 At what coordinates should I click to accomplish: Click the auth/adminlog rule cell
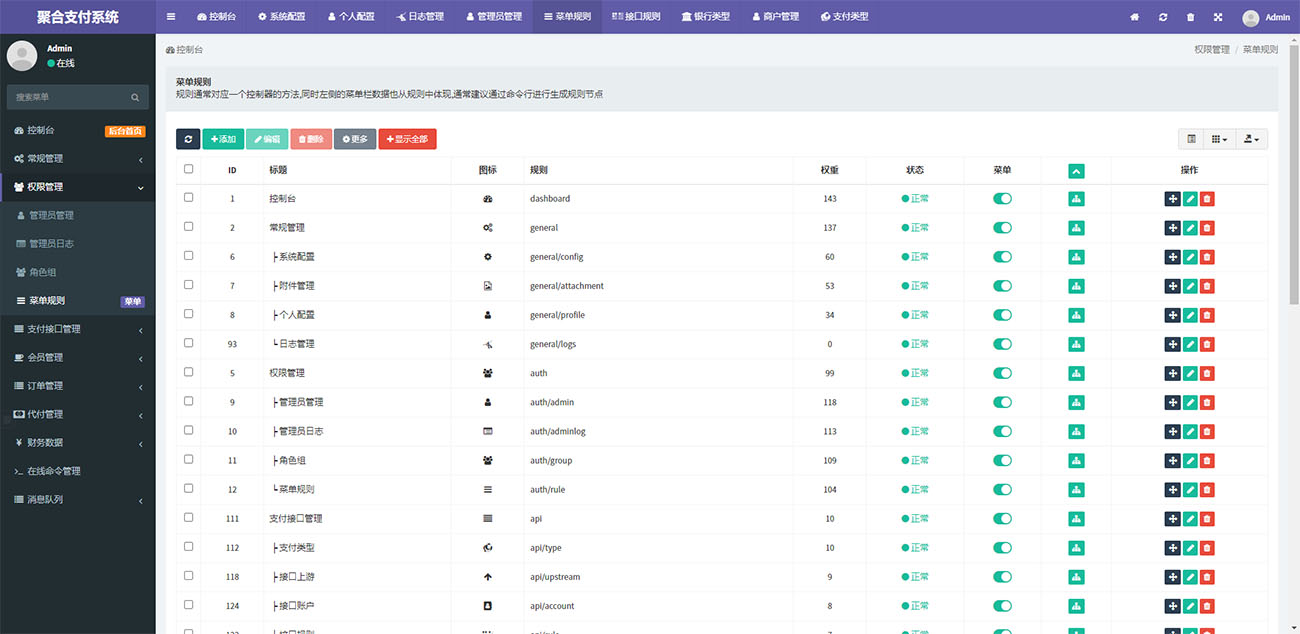[558, 432]
